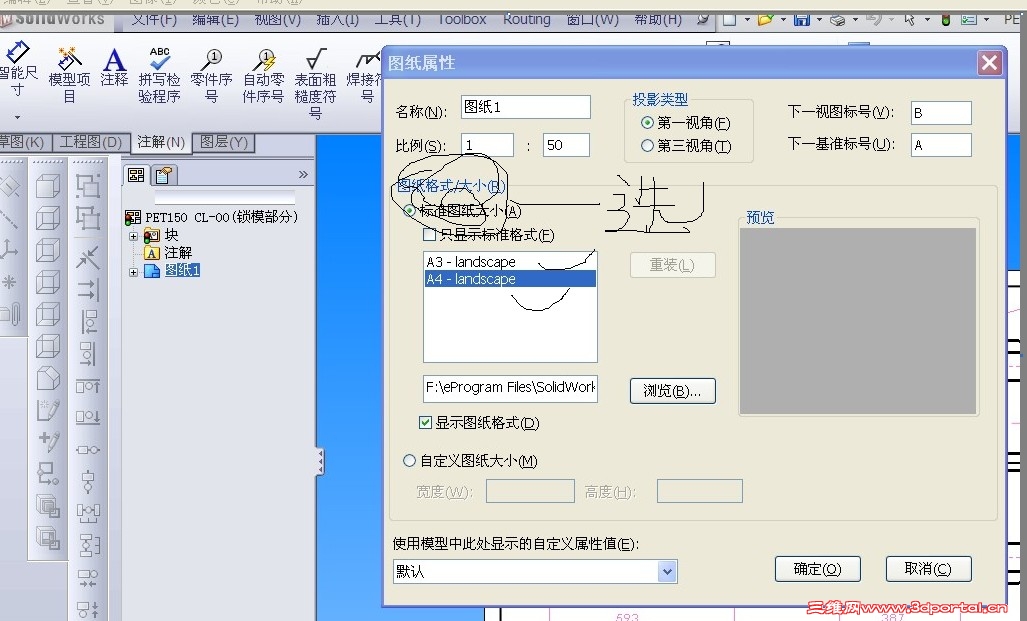Viewport: 1027px width, 621px height.
Task: Select the Smart Dimension (智能尺寸) tool
Action: (18, 70)
